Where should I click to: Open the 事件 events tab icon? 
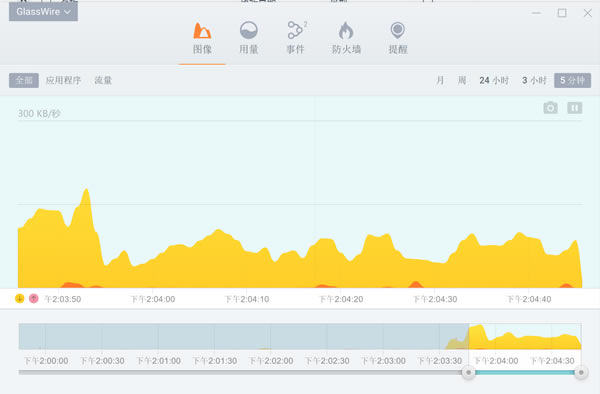click(x=295, y=30)
